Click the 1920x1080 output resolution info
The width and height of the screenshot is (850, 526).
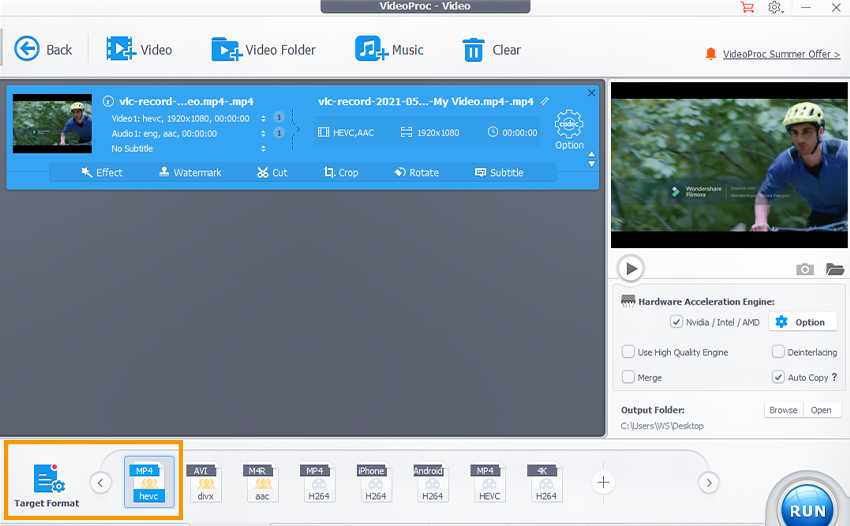point(430,132)
